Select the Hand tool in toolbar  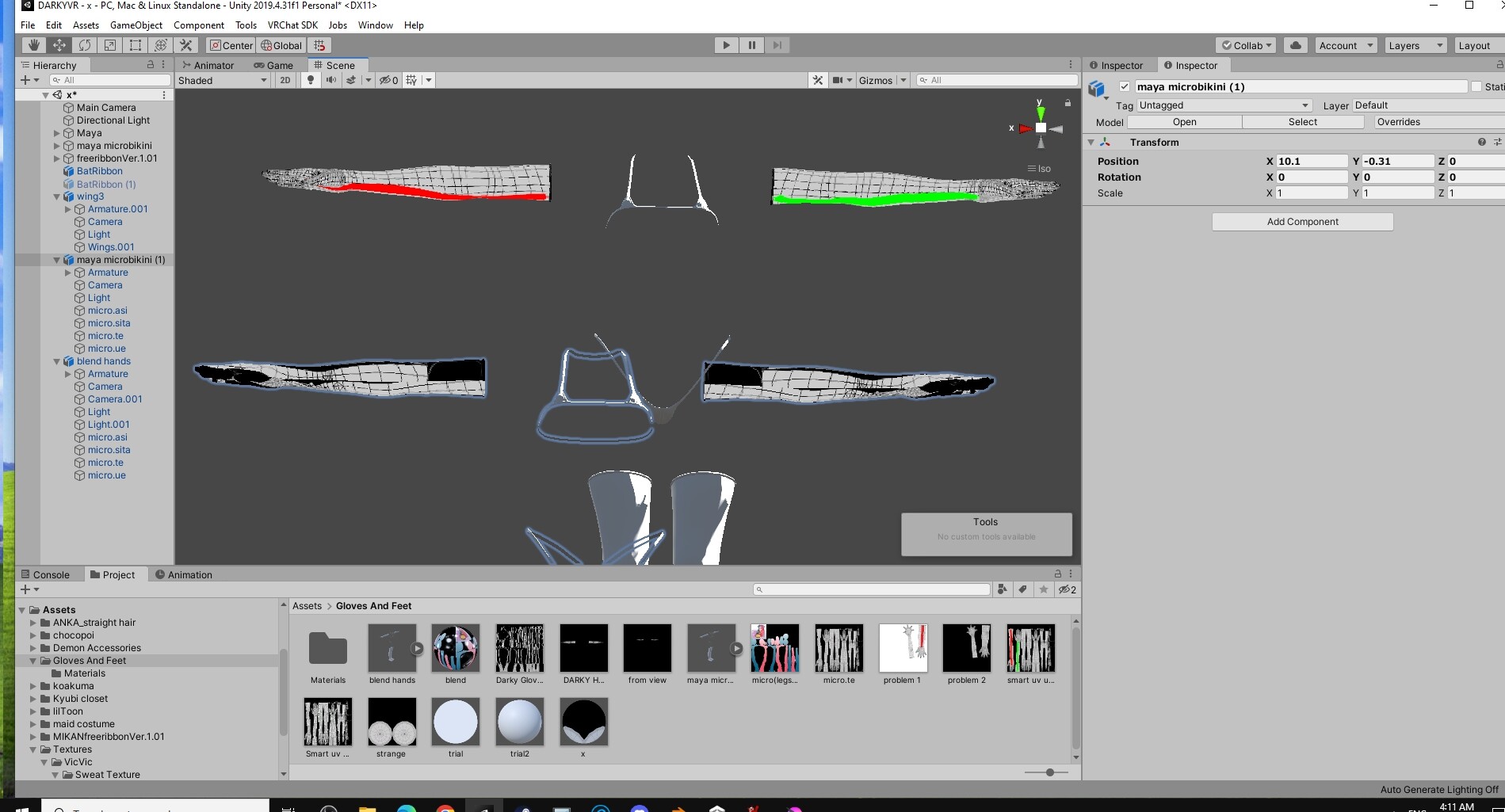click(x=33, y=45)
